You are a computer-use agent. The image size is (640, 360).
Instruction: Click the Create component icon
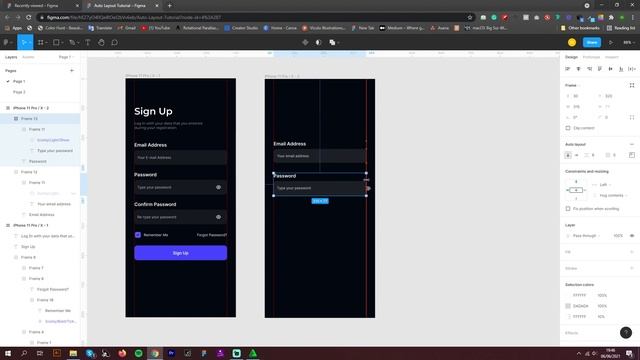305,42
